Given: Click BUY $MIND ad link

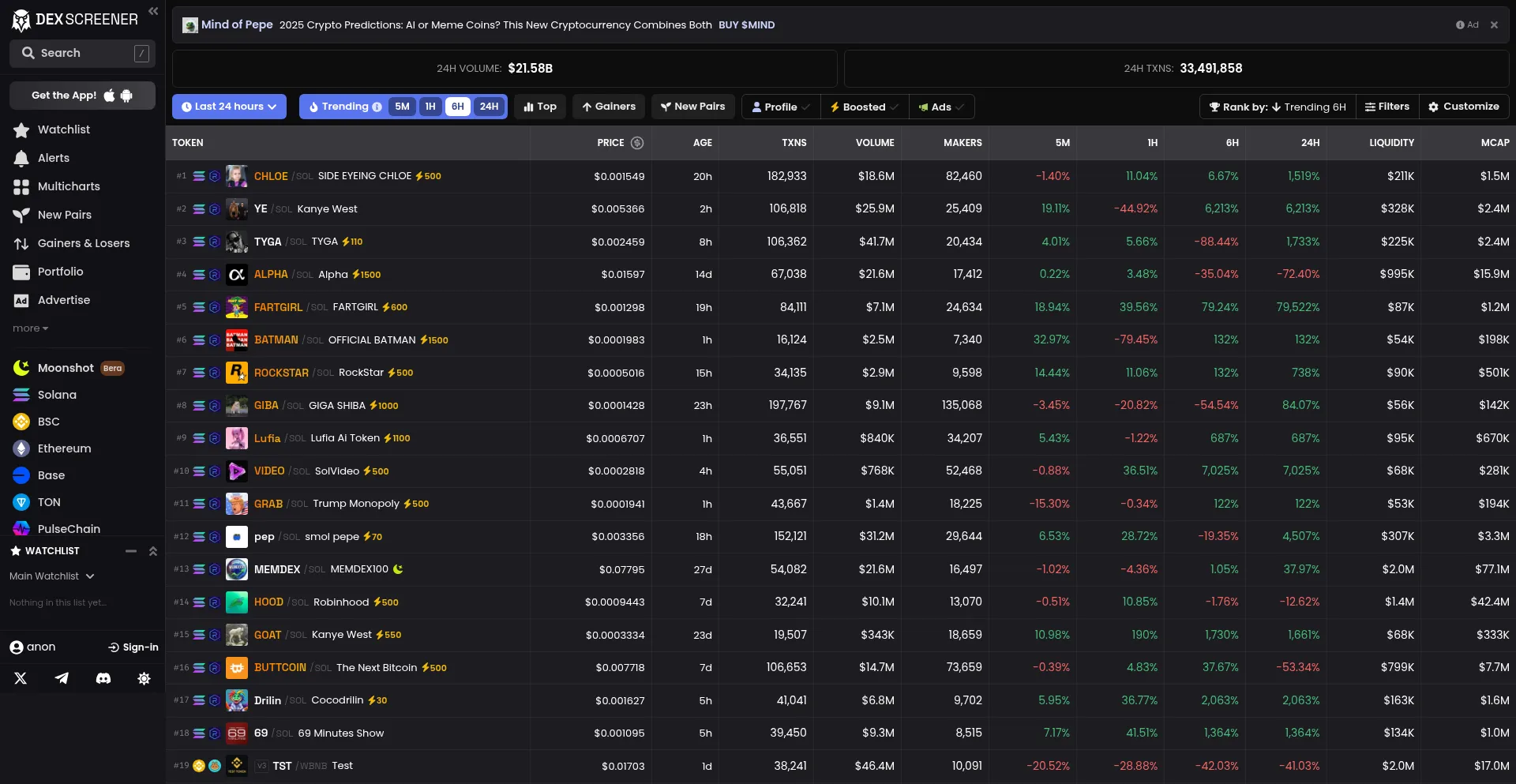Looking at the screenshot, I should [746, 25].
